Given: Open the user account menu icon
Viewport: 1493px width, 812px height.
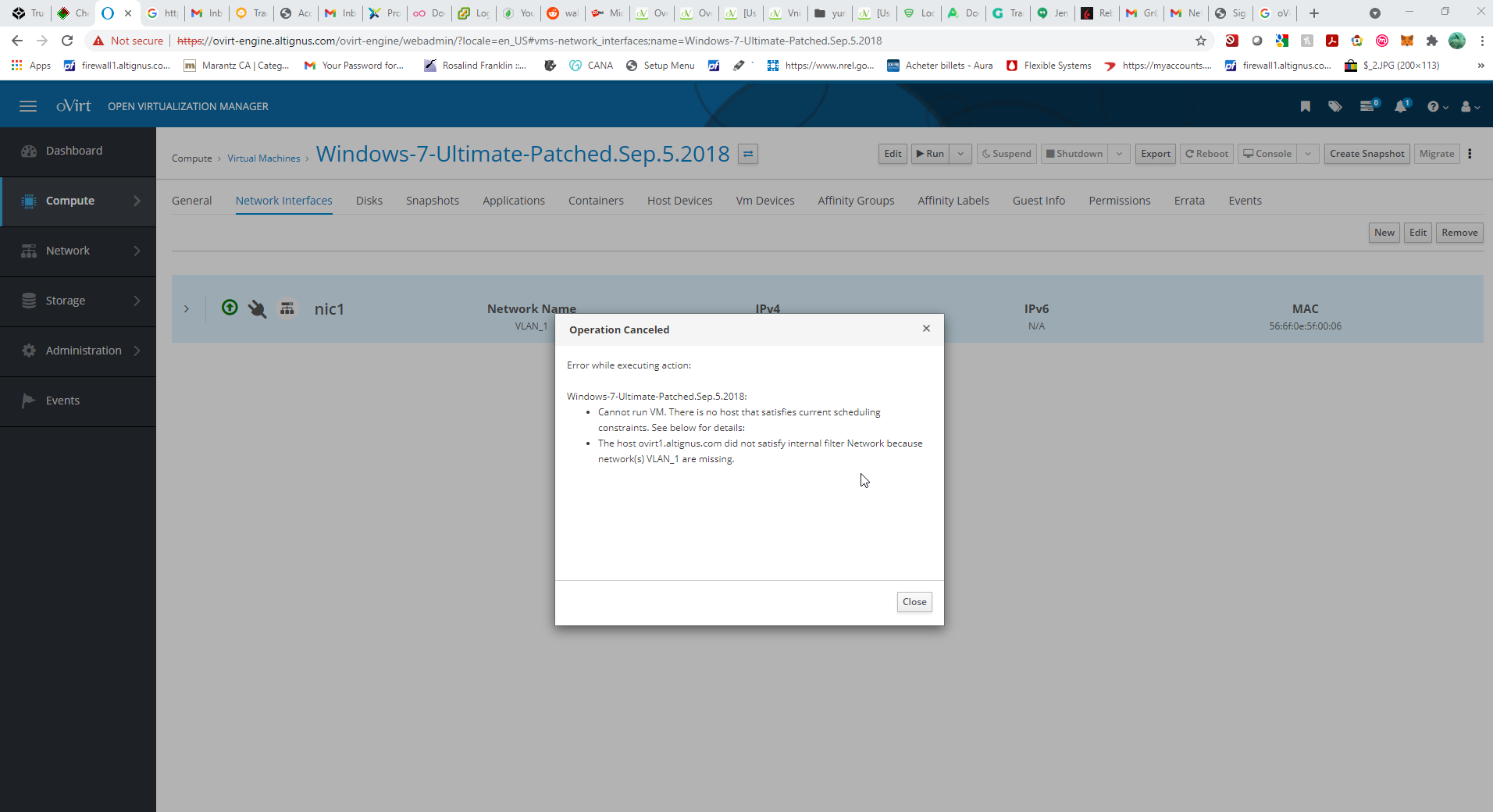Looking at the screenshot, I should (x=1469, y=106).
